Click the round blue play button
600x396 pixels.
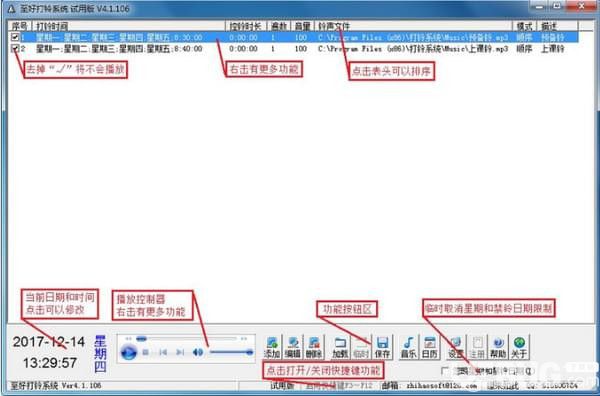(x=129, y=352)
